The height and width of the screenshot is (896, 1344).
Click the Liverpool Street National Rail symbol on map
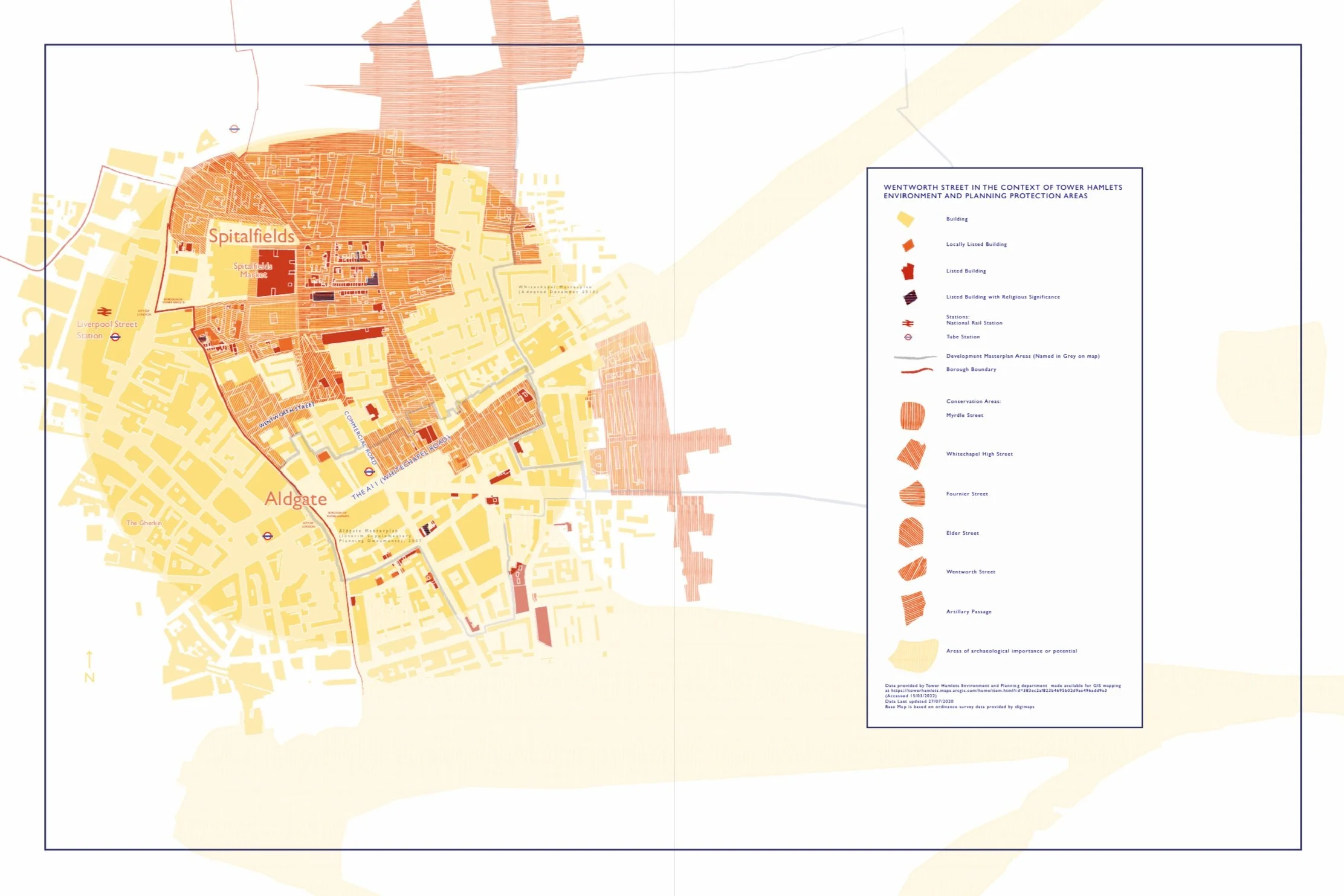(104, 312)
